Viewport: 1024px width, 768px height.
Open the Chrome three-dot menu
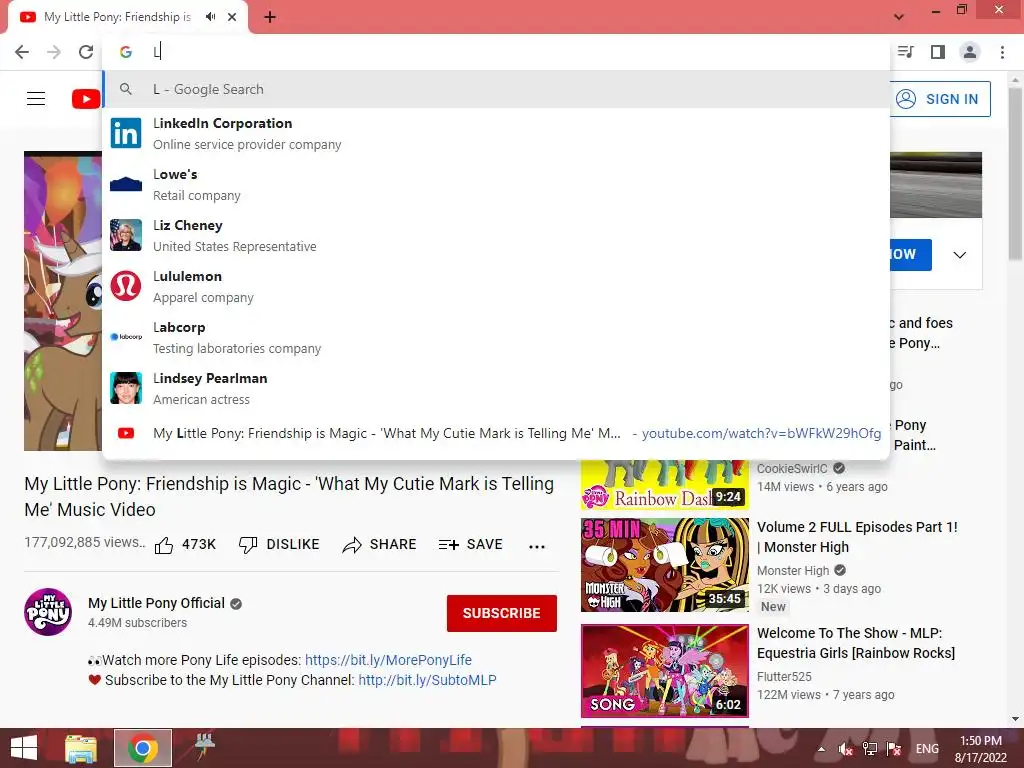click(x=1002, y=52)
